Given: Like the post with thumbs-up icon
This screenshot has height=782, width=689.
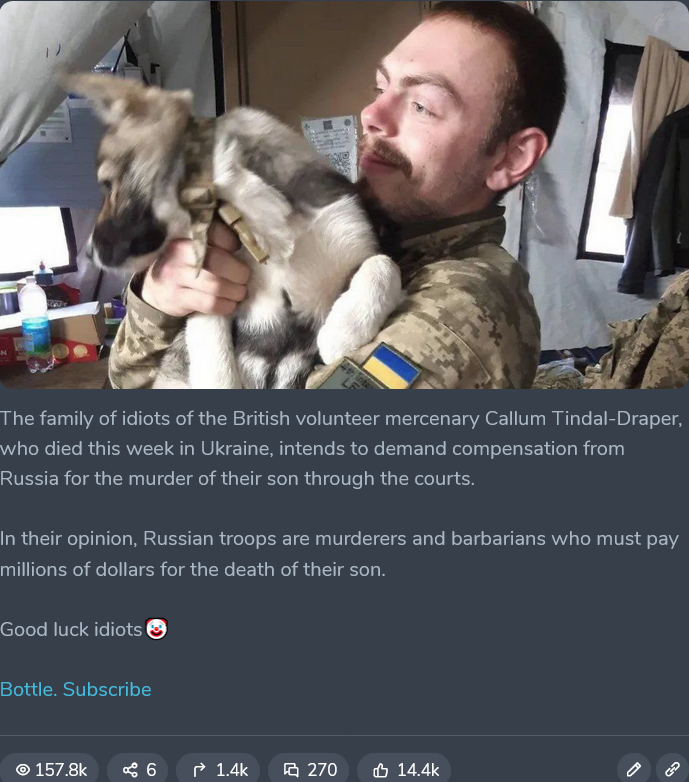Looking at the screenshot, I should click(x=380, y=770).
